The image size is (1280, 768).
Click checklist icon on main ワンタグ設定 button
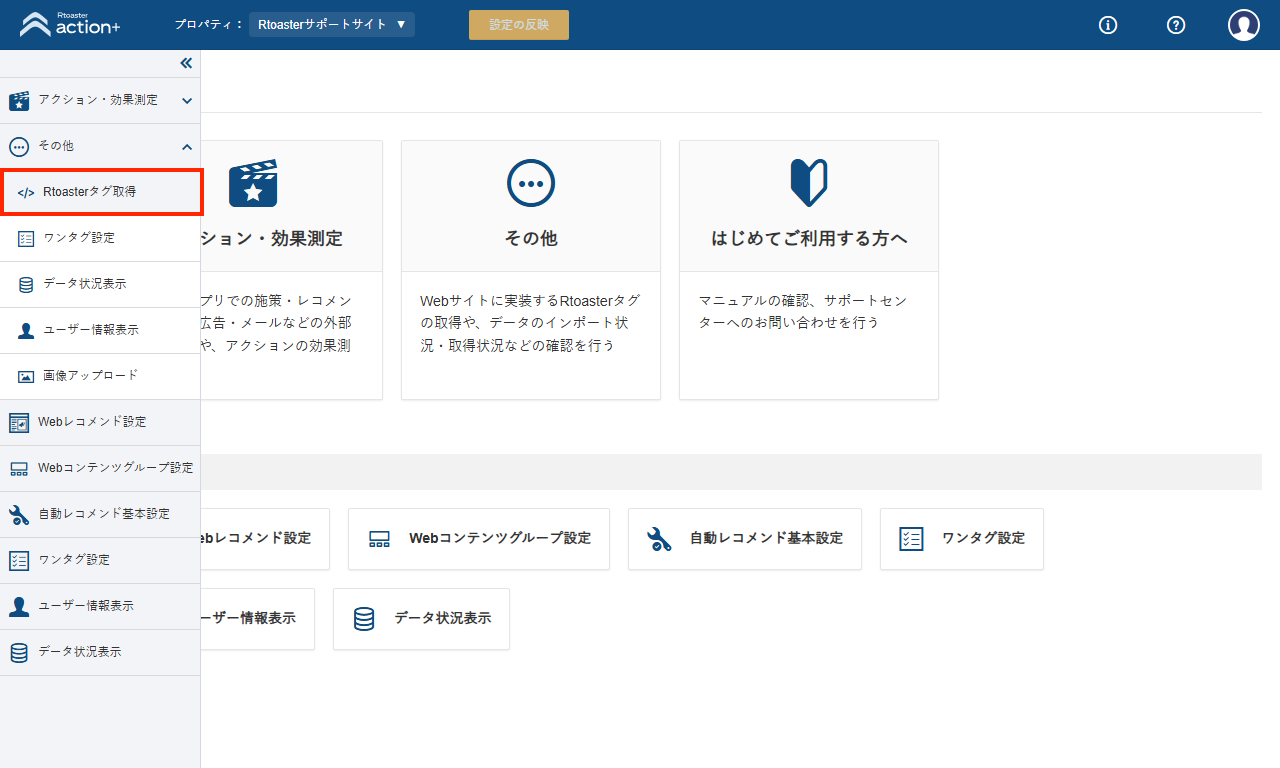911,539
